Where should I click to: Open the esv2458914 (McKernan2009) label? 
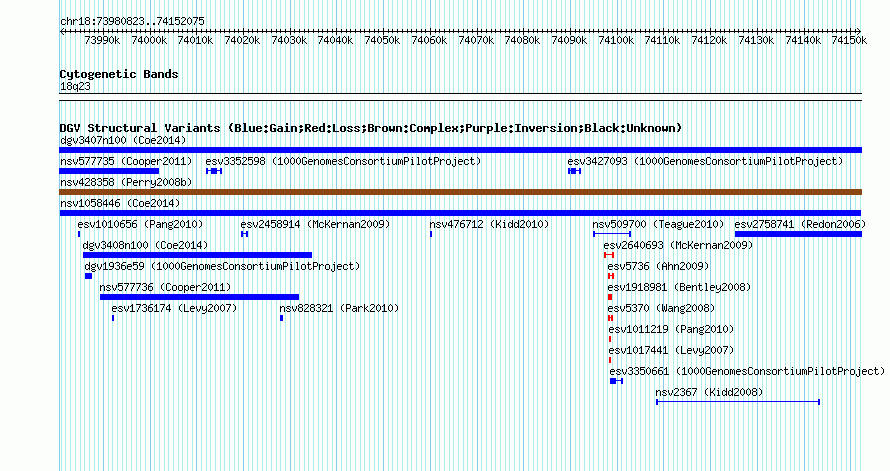tap(316, 224)
